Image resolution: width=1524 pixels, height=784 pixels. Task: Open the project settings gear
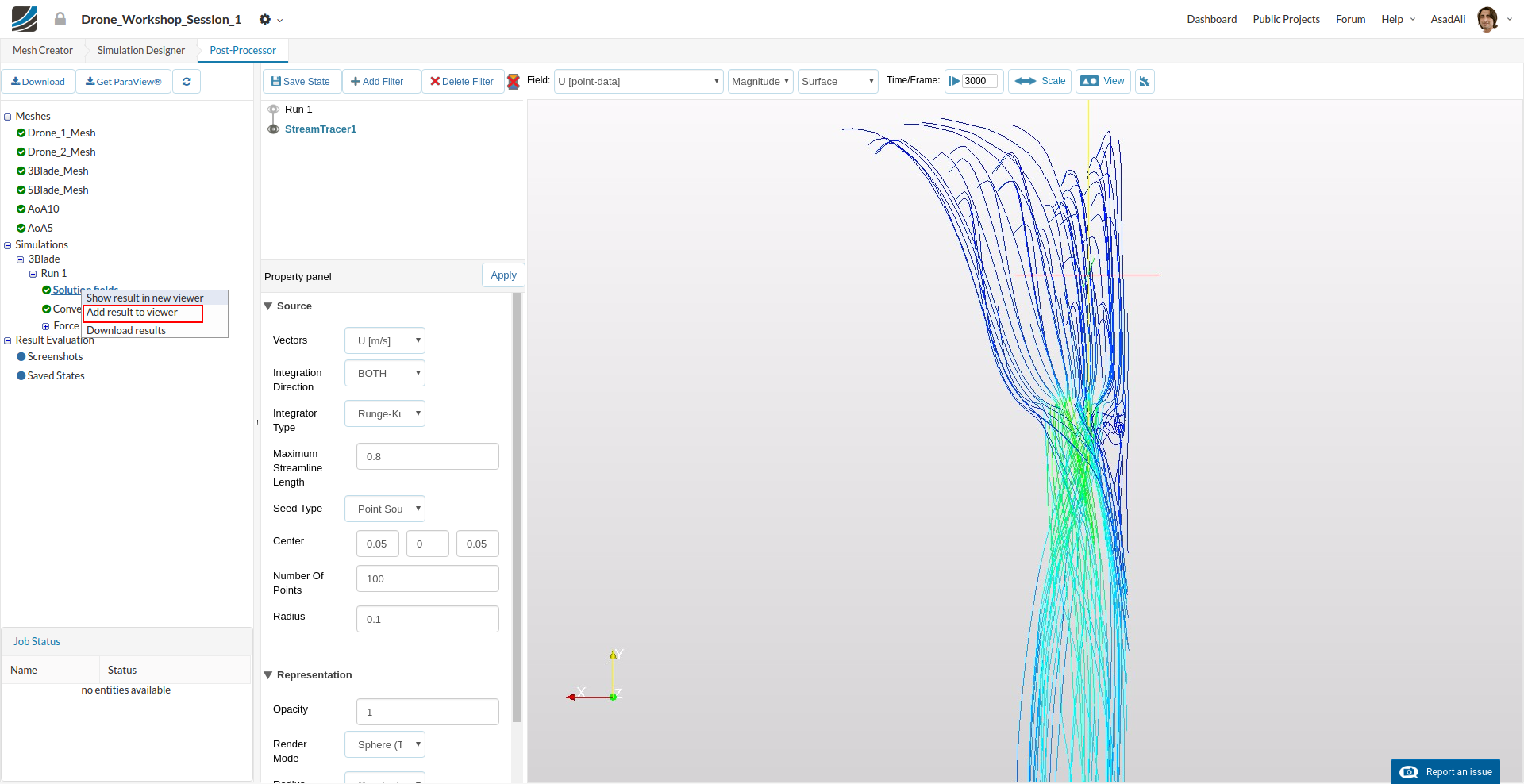[265, 19]
